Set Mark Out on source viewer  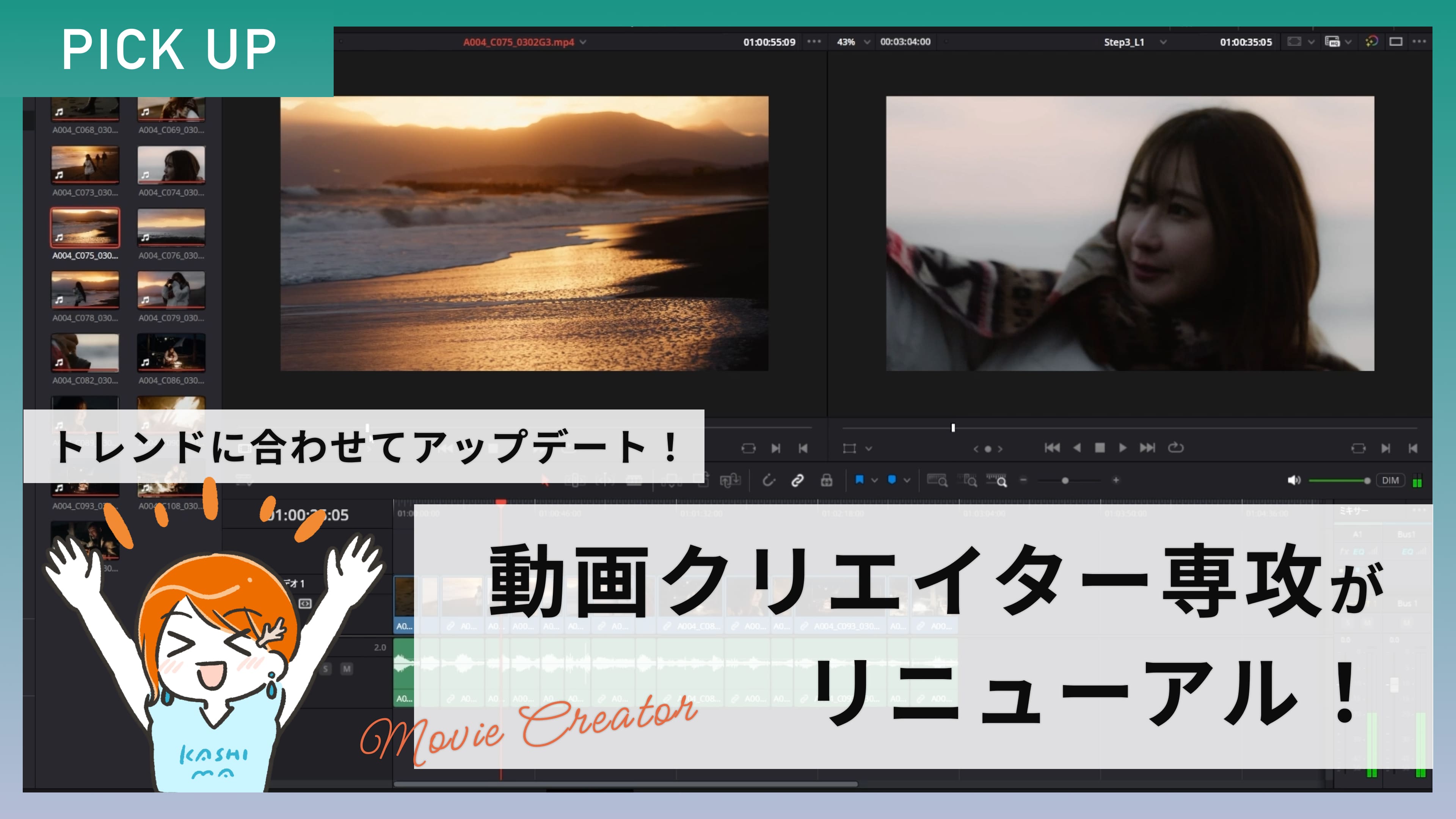[x=803, y=448]
